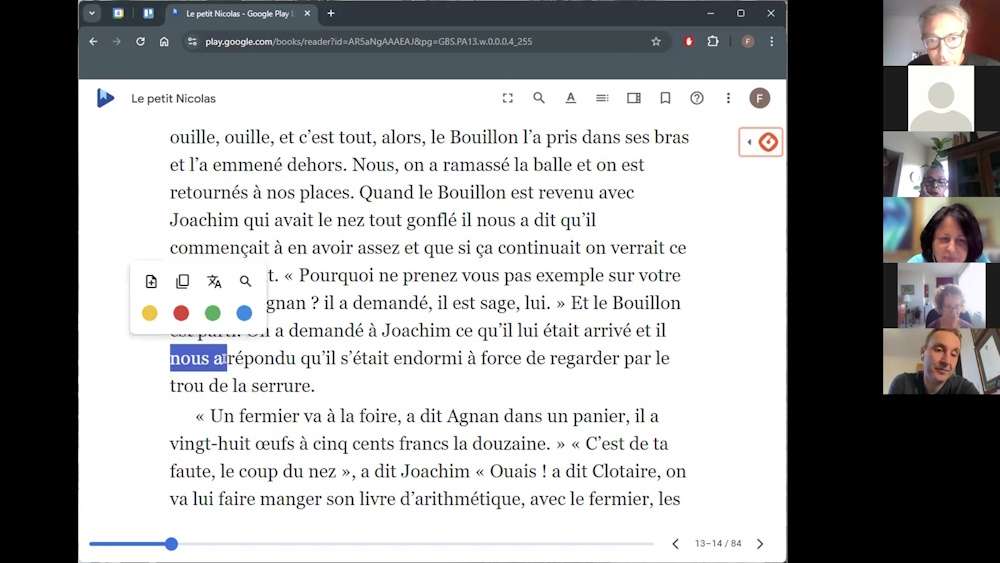
Task: Click the words "trou de la serrure."
Action: [x=242, y=386]
